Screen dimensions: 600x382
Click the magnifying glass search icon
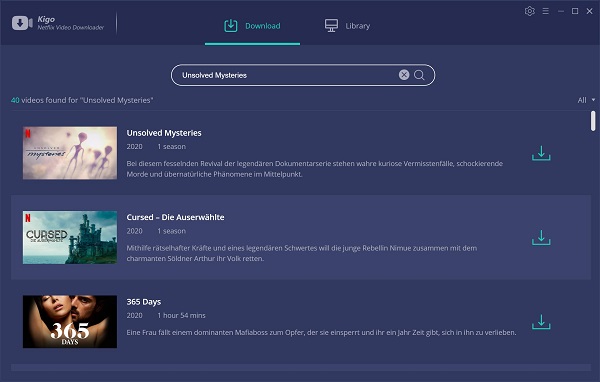(419, 75)
